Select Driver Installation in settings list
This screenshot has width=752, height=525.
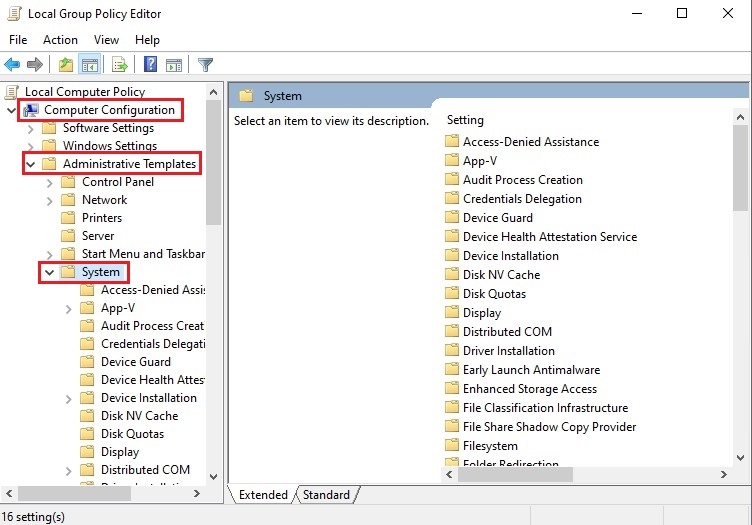click(509, 351)
